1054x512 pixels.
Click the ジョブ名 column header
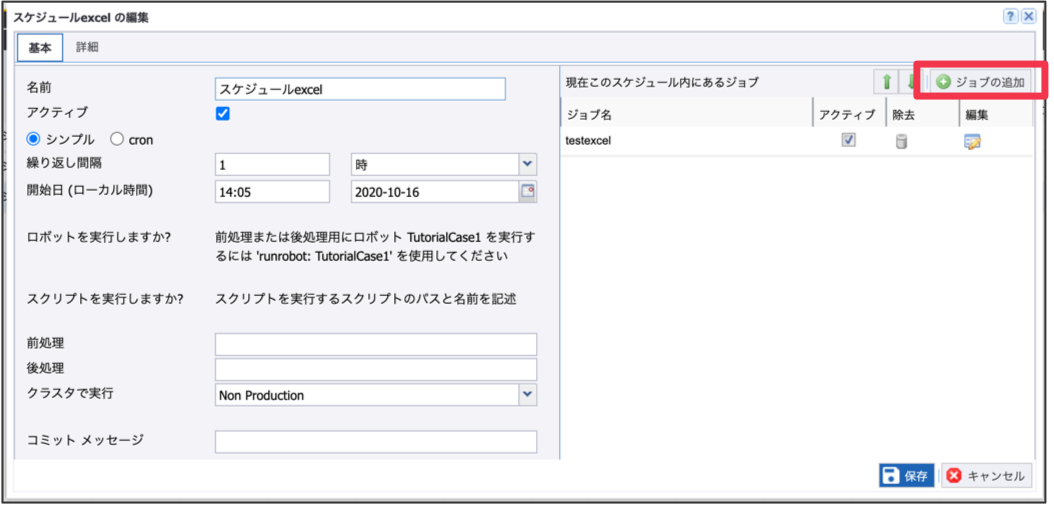click(x=686, y=114)
